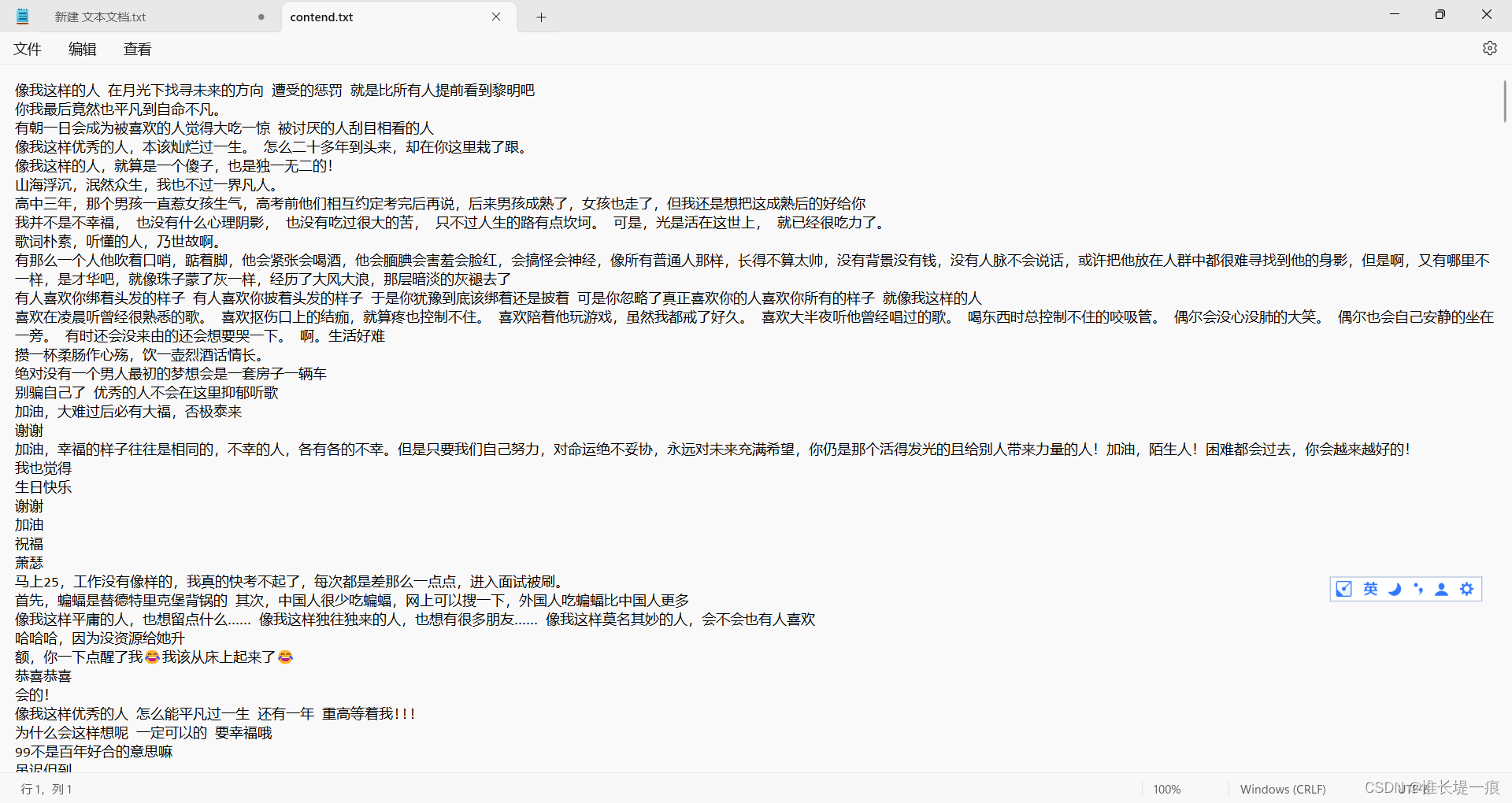Viewport: 1512px width, 803px height.
Task: Add a new tab with plus button
Action: pos(541,17)
